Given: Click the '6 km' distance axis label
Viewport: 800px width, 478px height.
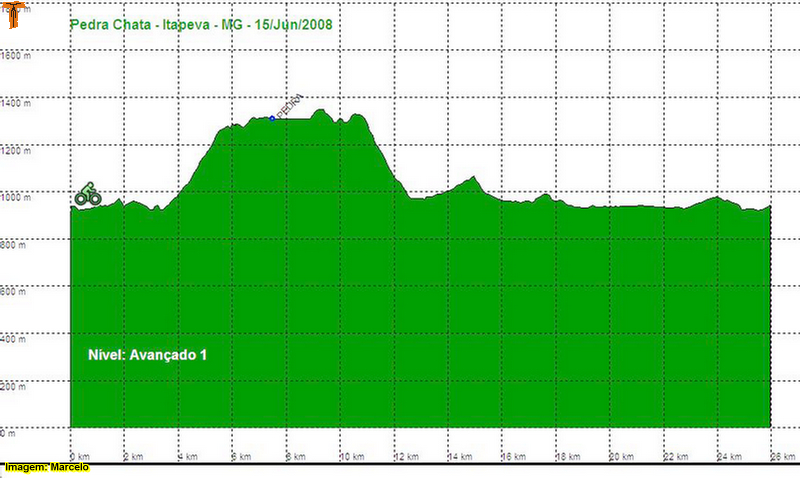Looking at the screenshot, I should pos(241,457).
